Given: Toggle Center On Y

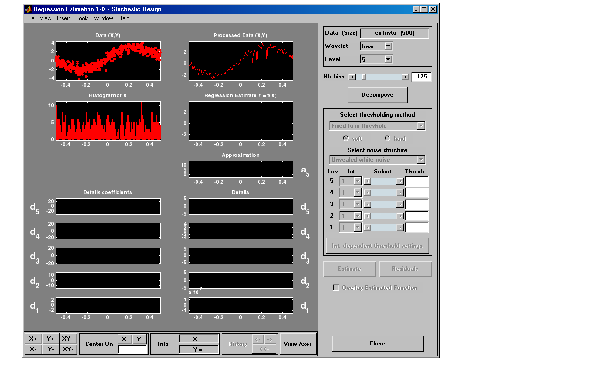Looking at the screenshot, I should tap(139, 339).
